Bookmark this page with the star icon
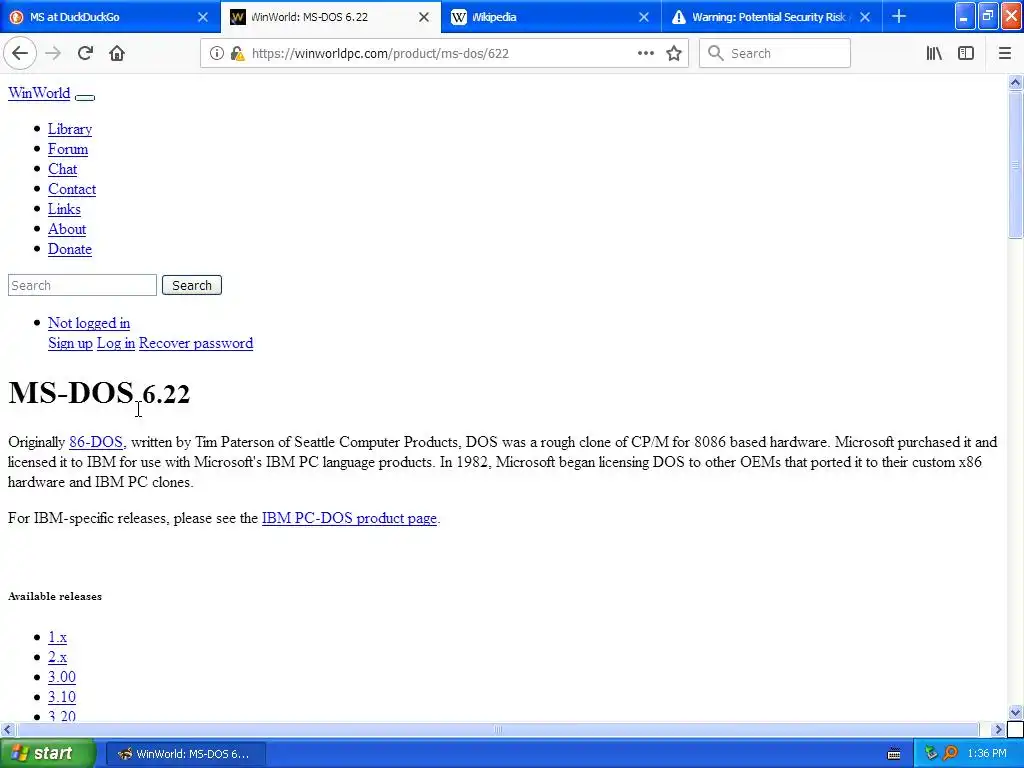 click(x=674, y=53)
